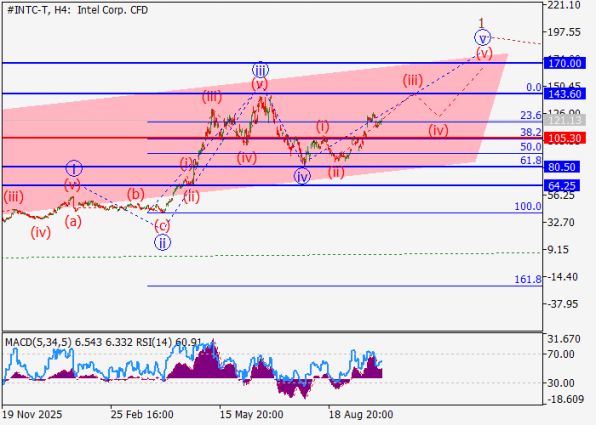
Task: Click the red (ii) label right of circled iv
Action: pos(336,172)
